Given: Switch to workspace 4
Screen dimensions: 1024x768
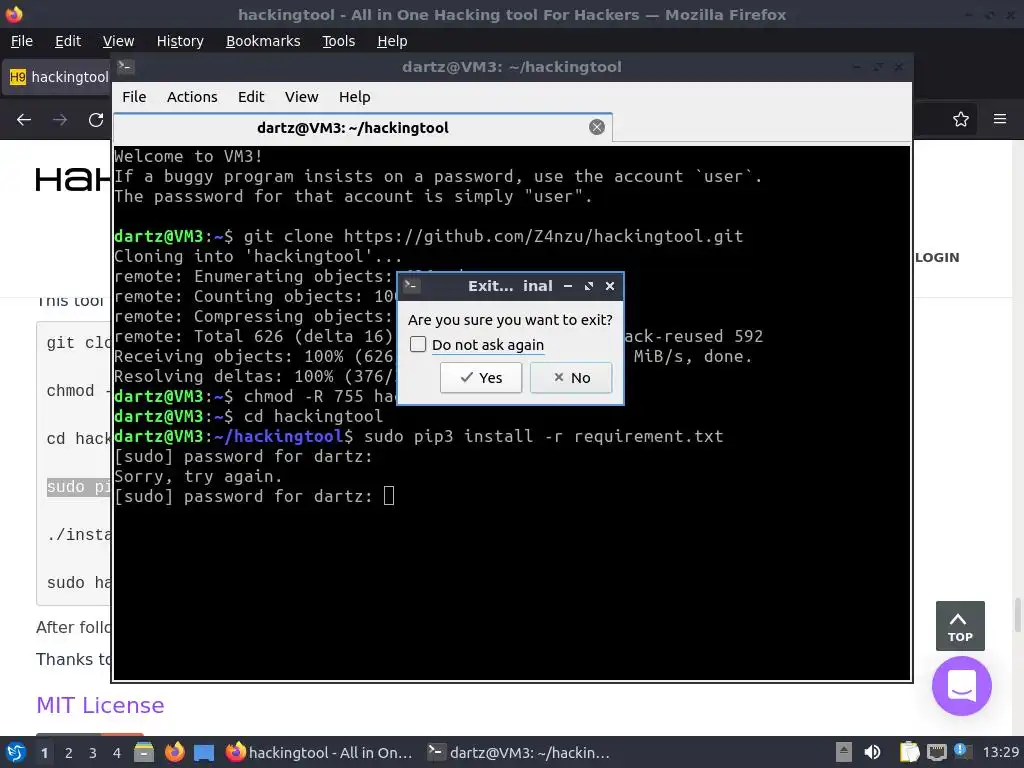Looking at the screenshot, I should point(117,753).
